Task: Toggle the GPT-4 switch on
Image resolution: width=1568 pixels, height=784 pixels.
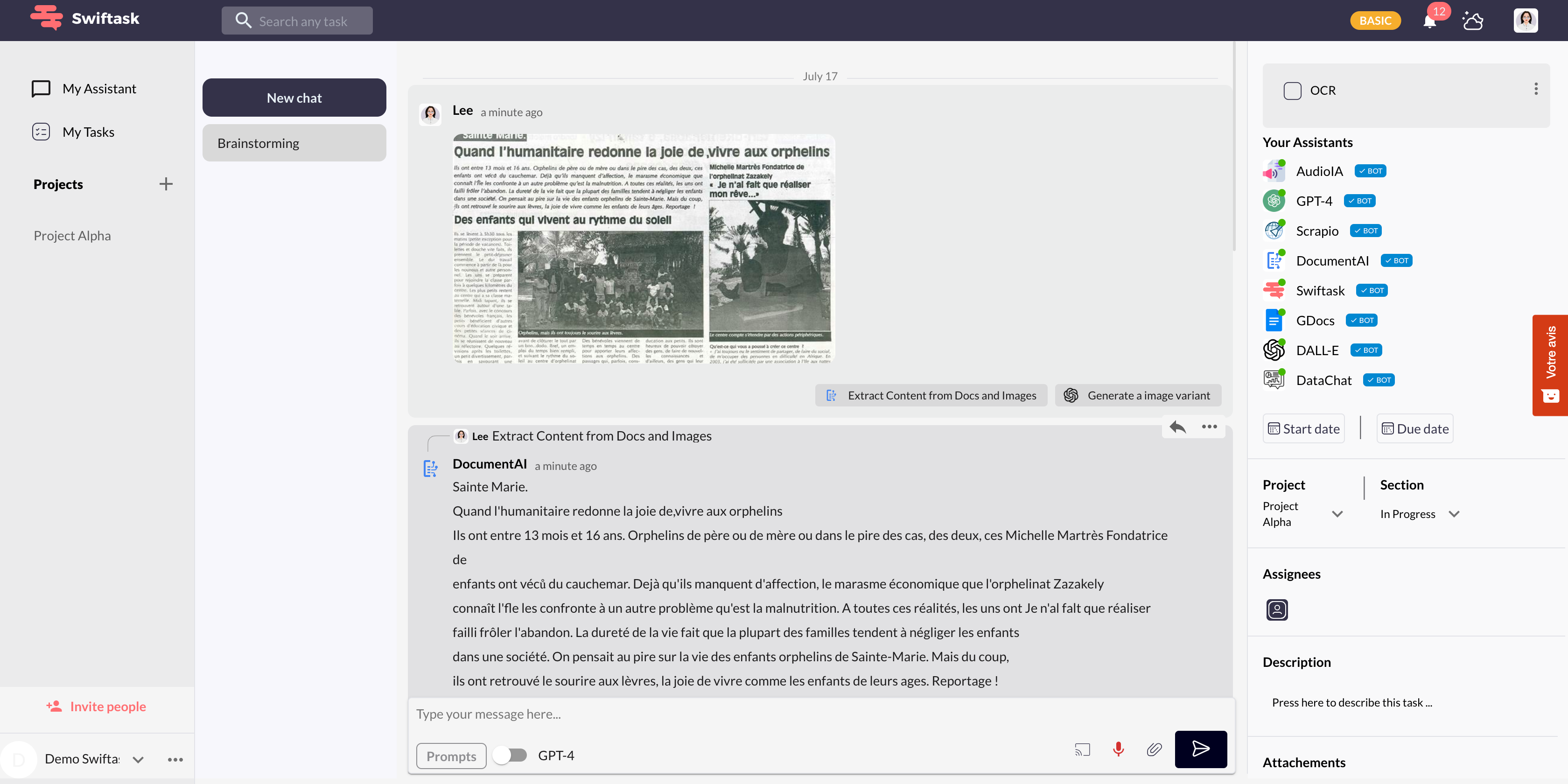Action: (x=510, y=756)
